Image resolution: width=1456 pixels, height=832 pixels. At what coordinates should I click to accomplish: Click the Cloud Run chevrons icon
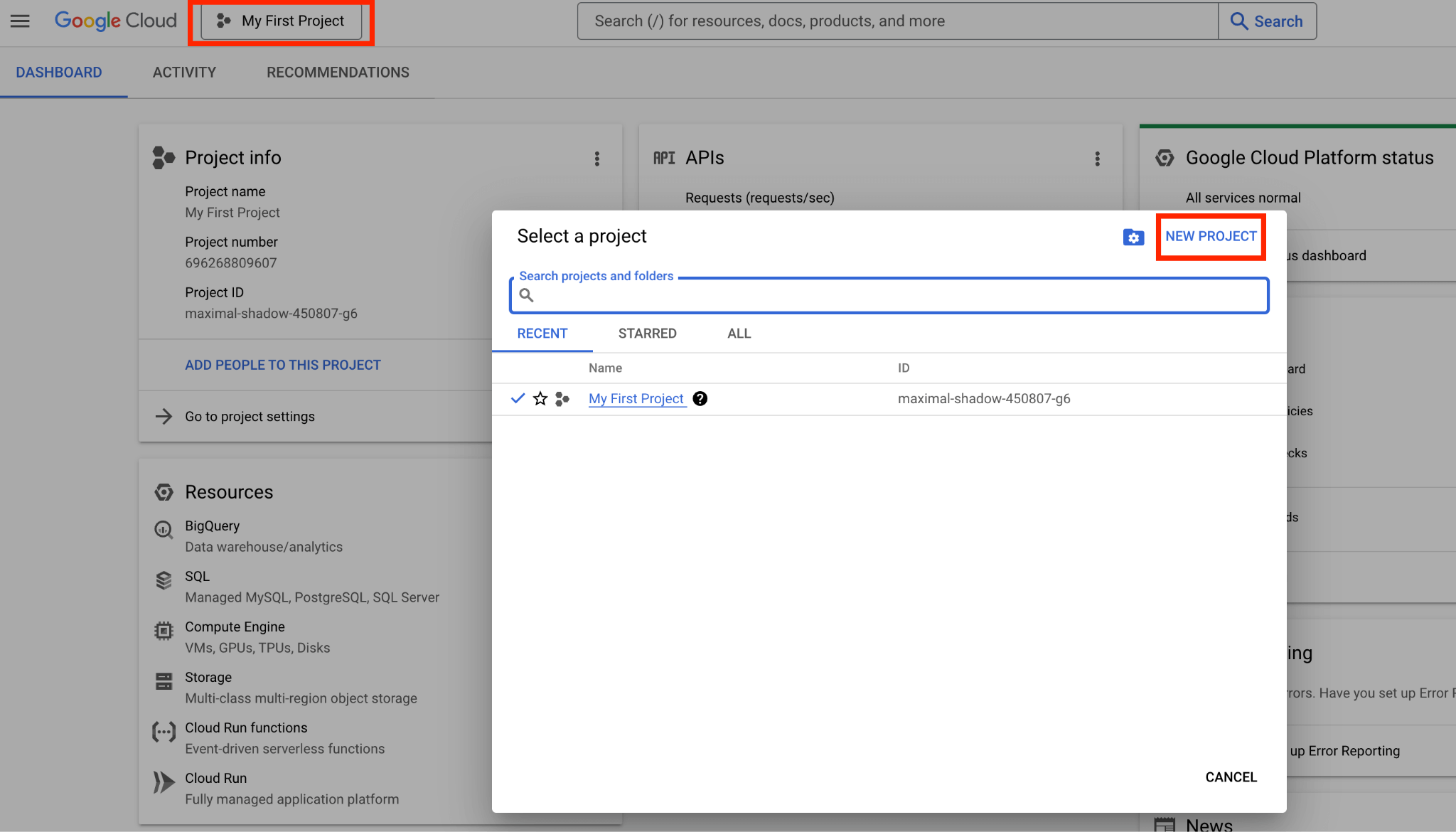[x=164, y=782]
